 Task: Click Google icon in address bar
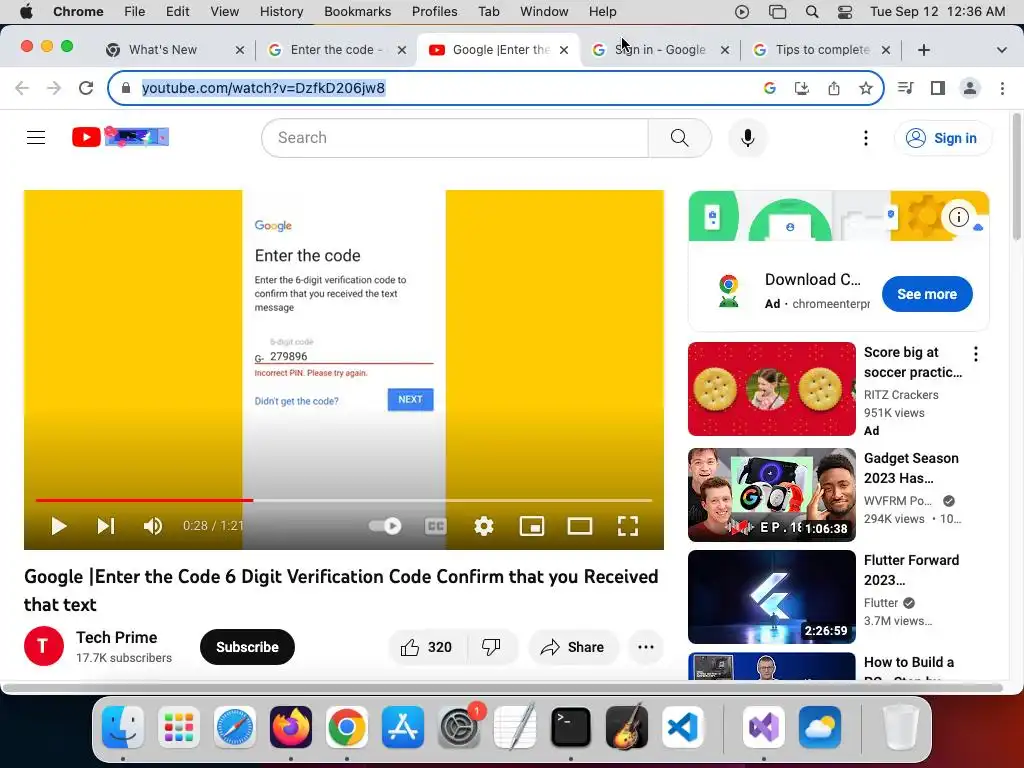click(770, 88)
